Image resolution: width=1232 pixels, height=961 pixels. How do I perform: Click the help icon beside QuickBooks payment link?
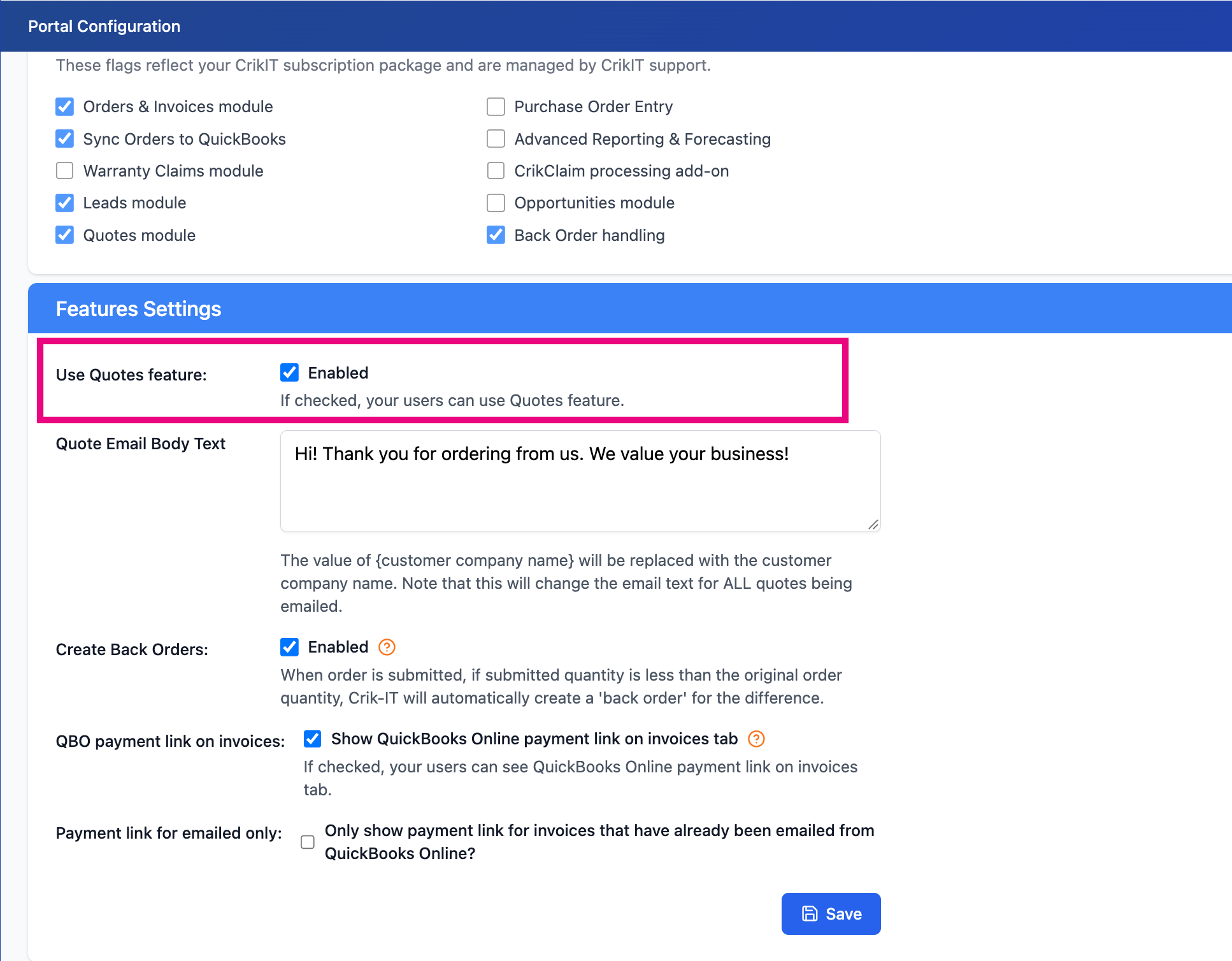pyautogui.click(x=756, y=739)
